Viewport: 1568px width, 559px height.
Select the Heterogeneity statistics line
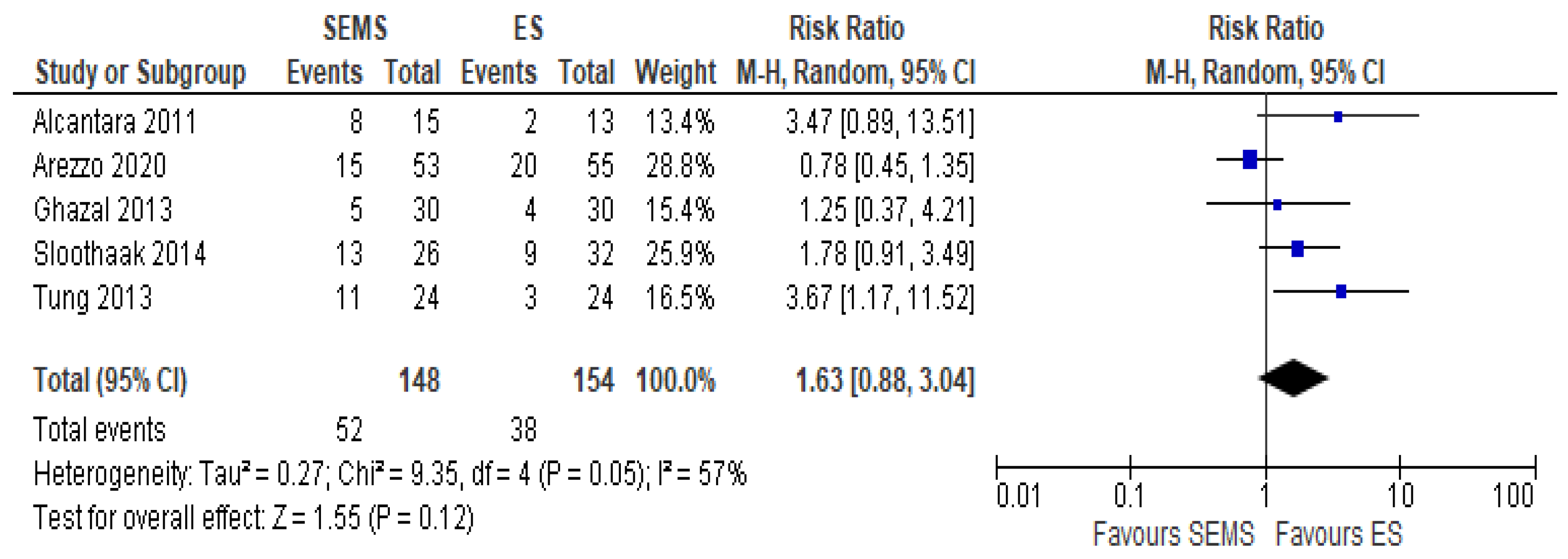(389, 474)
